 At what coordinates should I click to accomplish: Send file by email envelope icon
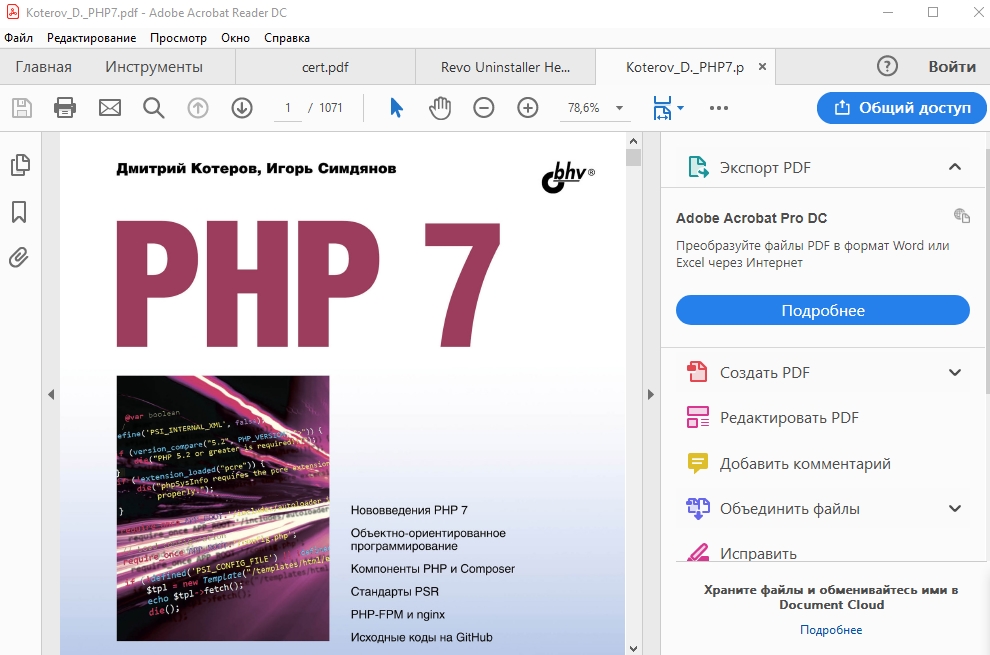coord(110,108)
